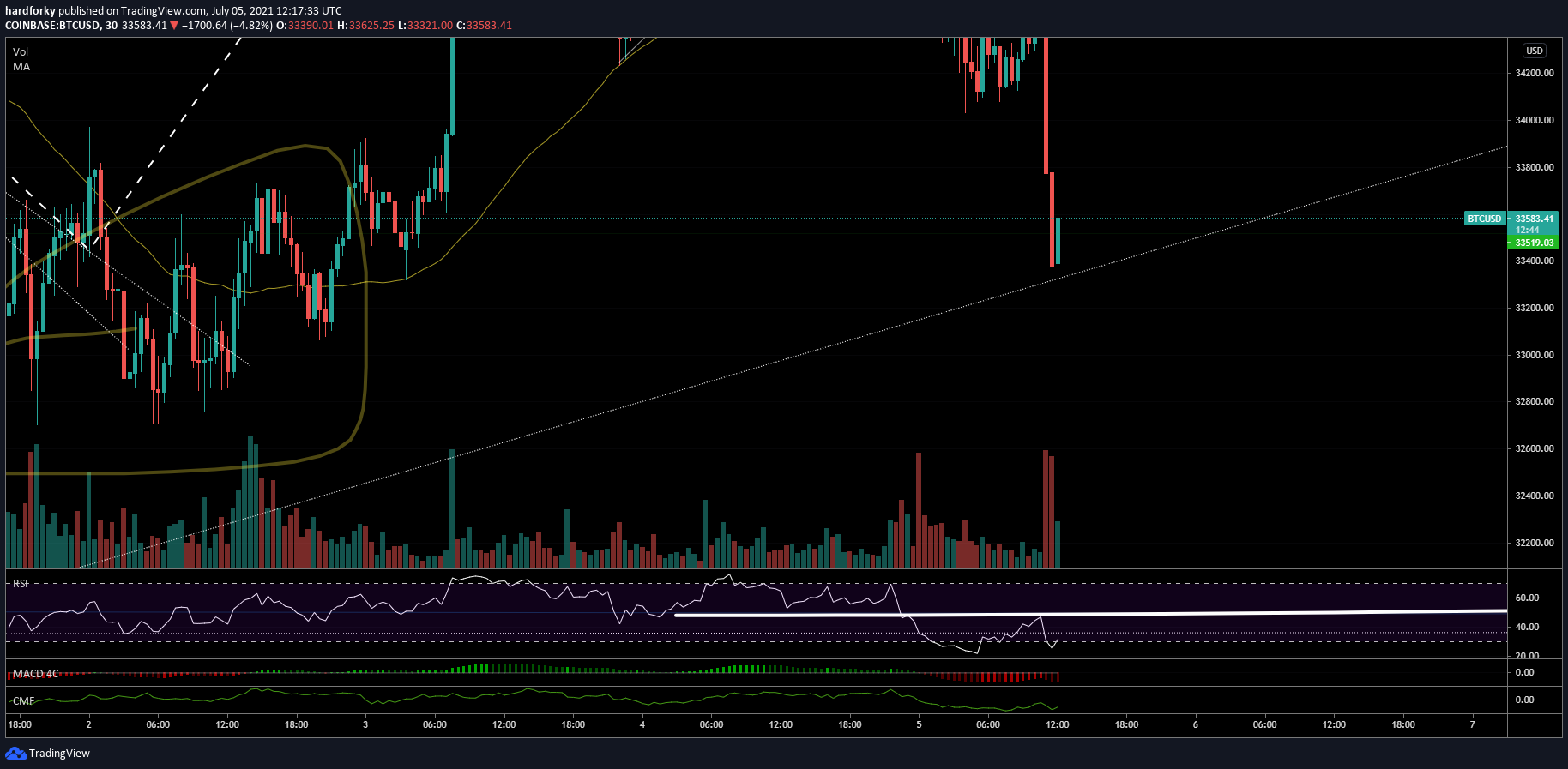Click RSI 40.00 scale value
Screen dimensions: 1568x769
tap(1528, 627)
